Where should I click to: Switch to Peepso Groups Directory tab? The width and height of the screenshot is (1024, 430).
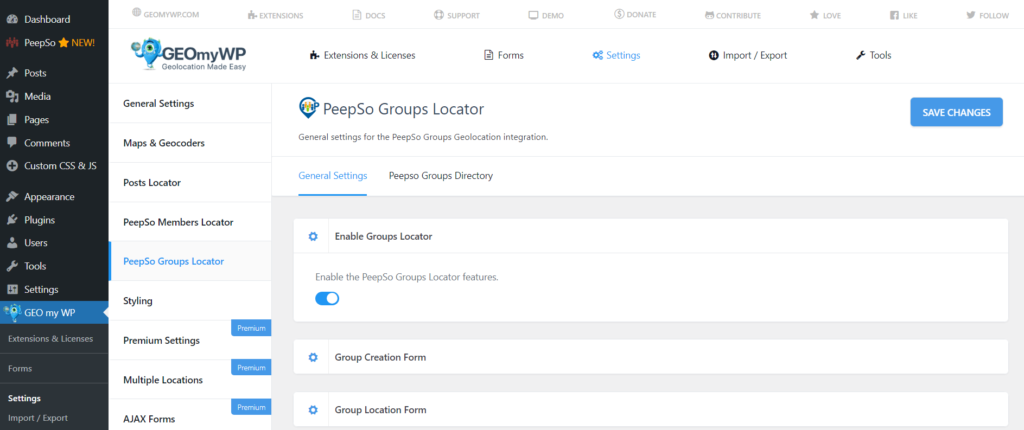pos(441,176)
